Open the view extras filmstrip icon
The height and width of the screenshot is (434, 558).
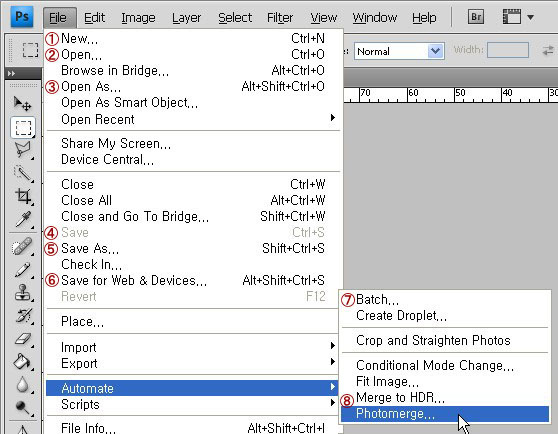click(512, 17)
